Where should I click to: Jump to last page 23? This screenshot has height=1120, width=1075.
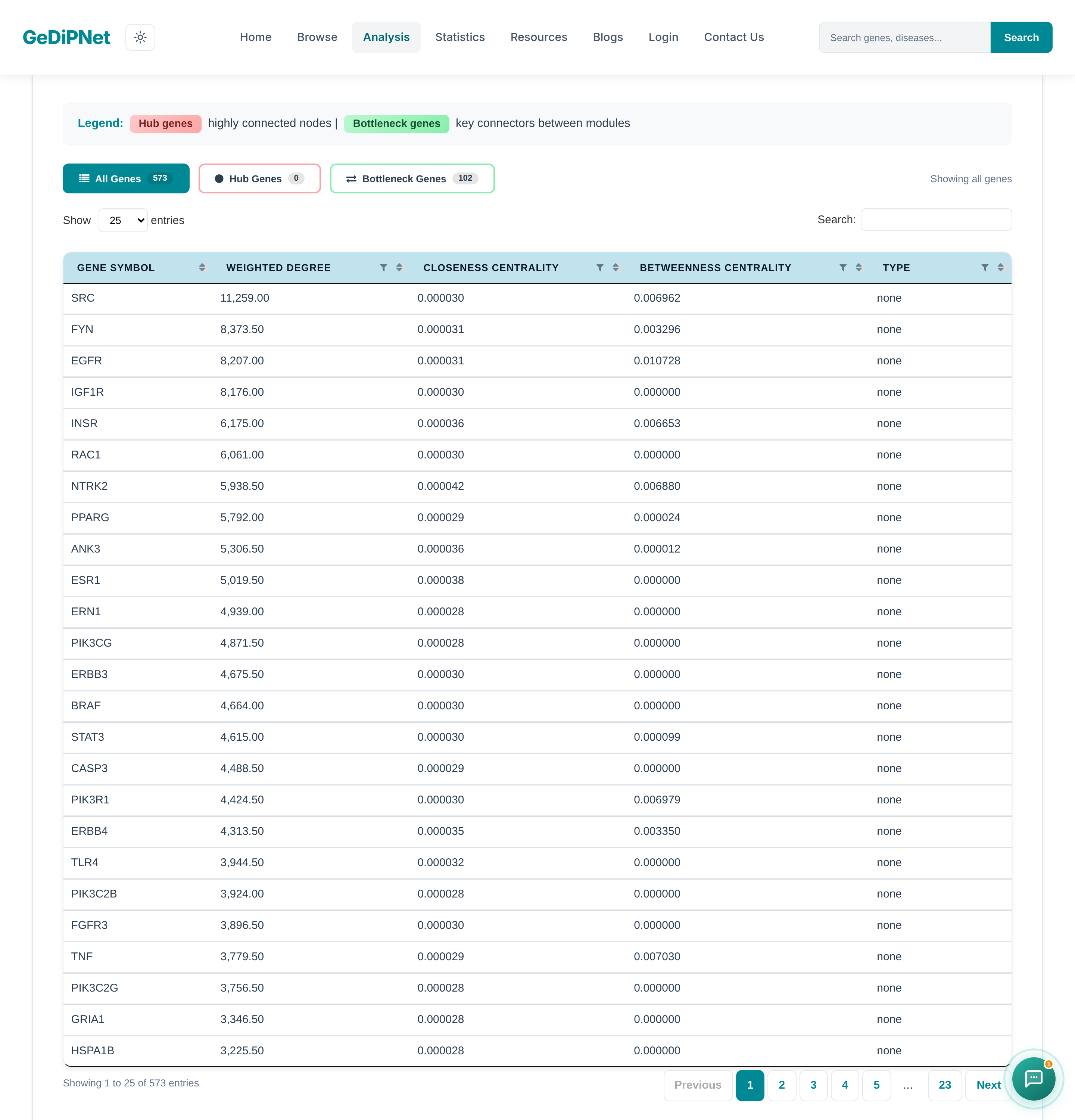click(x=945, y=1085)
